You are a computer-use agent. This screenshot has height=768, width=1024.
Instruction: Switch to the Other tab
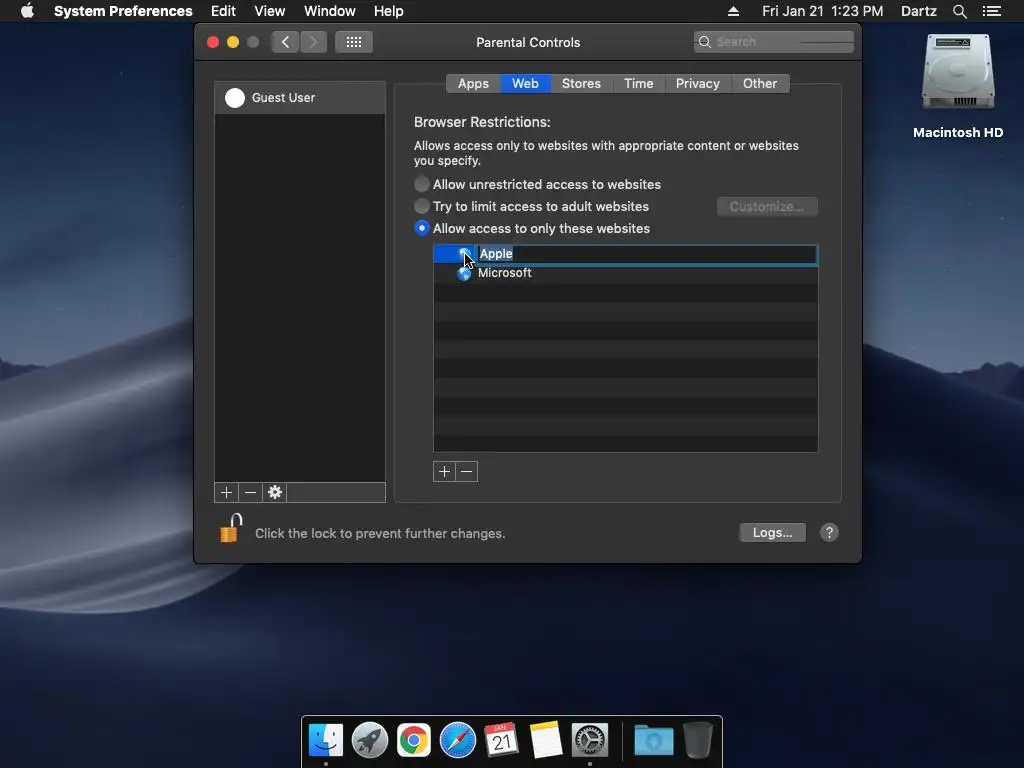(760, 84)
